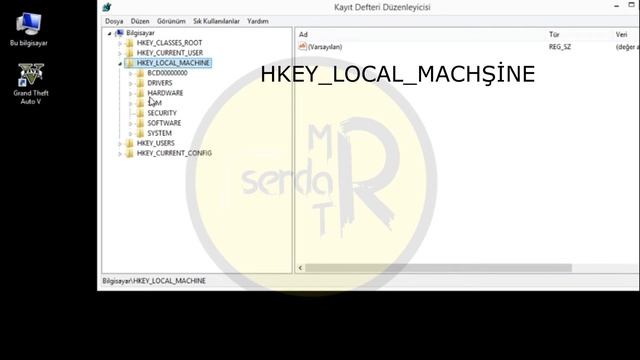Expand the DRIVERS subkey

tap(131, 83)
